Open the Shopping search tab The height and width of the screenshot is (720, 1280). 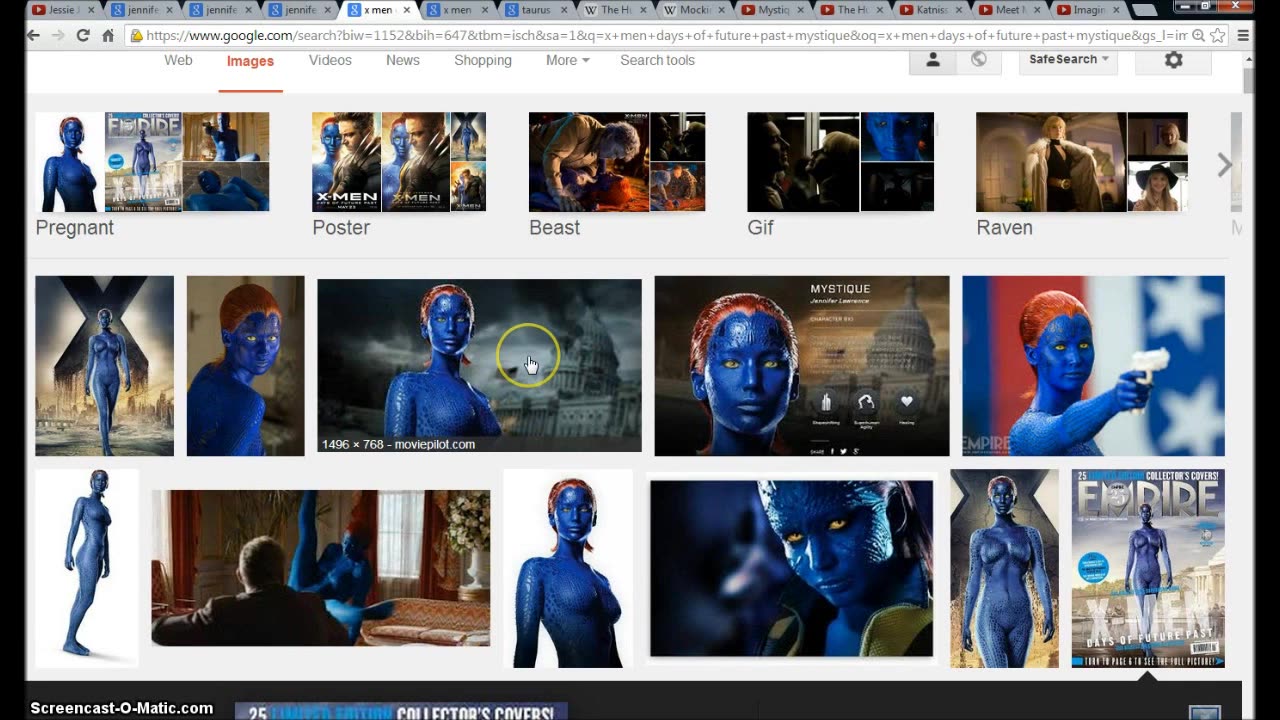[483, 60]
